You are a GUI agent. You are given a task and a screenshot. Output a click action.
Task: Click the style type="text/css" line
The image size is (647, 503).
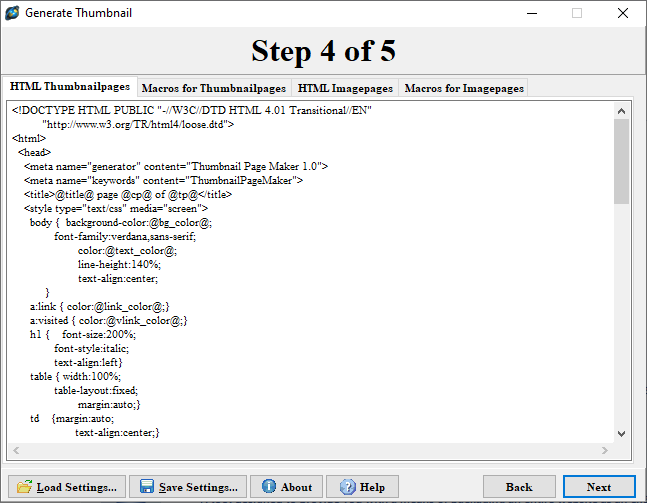click(116, 208)
